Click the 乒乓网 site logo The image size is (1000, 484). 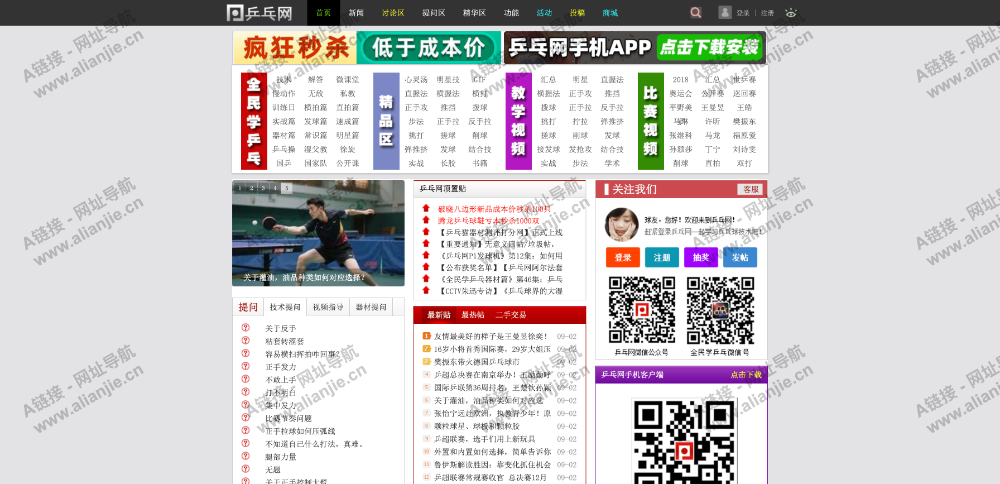point(260,13)
